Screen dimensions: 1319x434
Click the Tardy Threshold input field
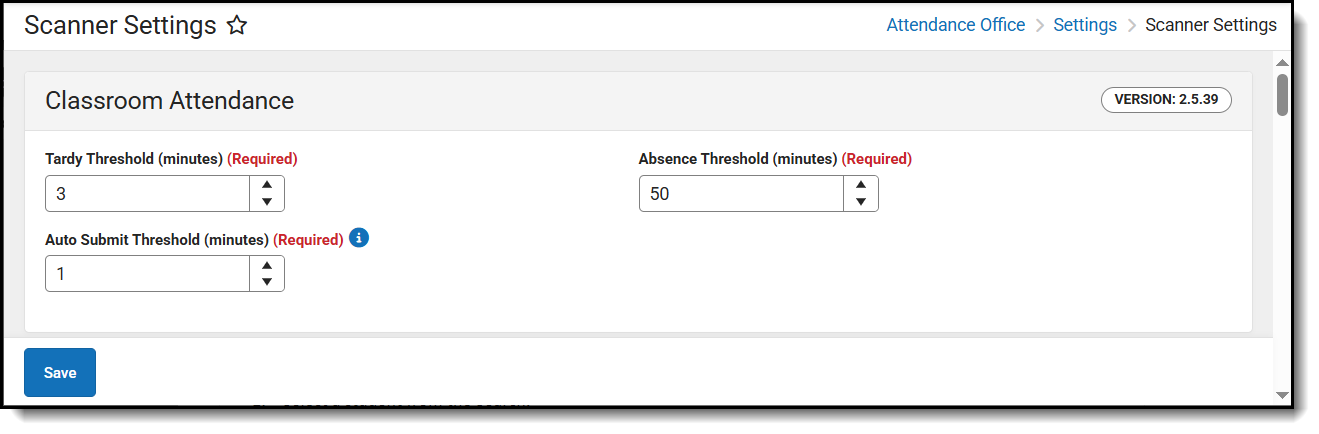(147, 194)
